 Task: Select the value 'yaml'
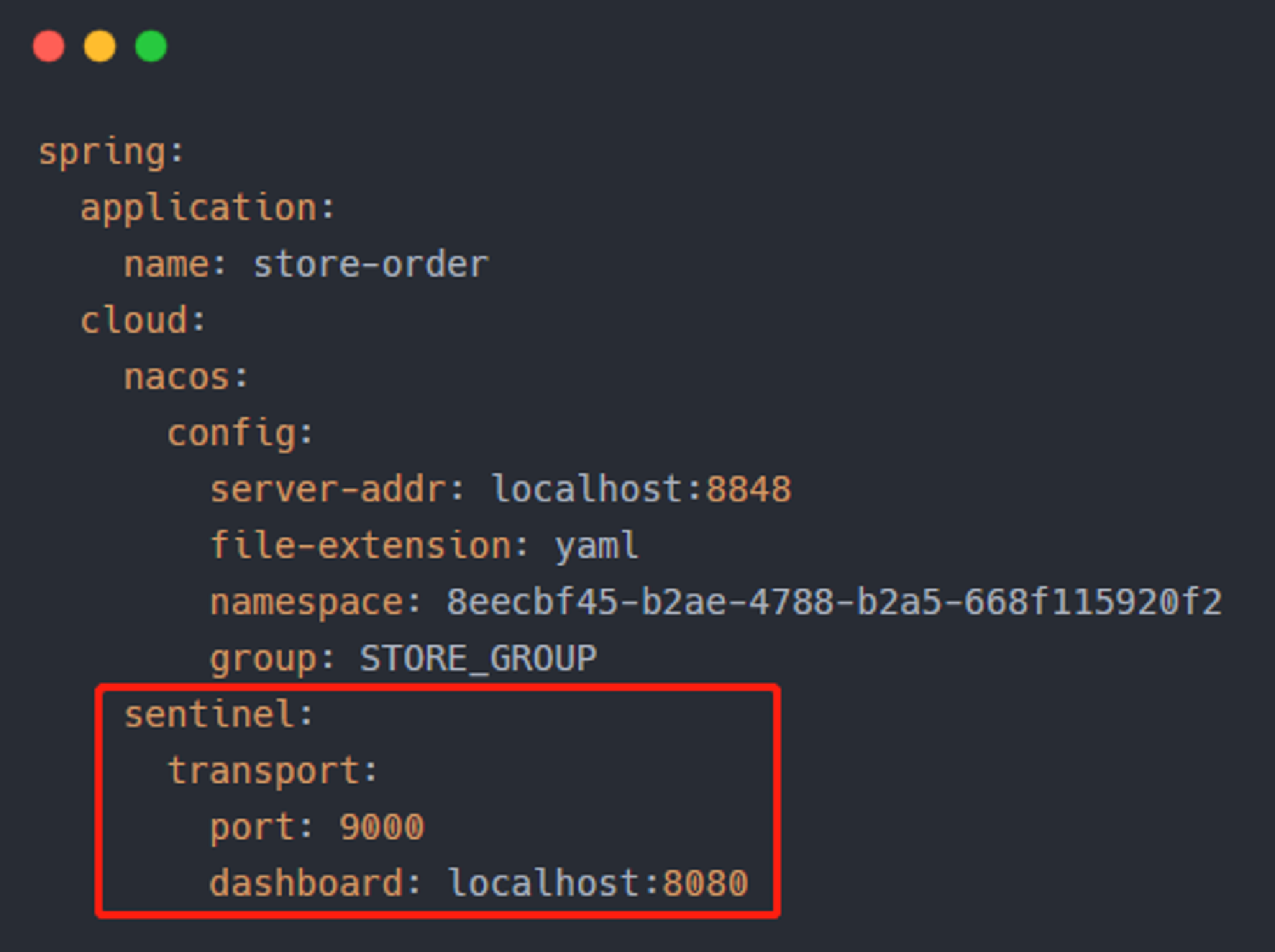pyautogui.click(x=596, y=547)
